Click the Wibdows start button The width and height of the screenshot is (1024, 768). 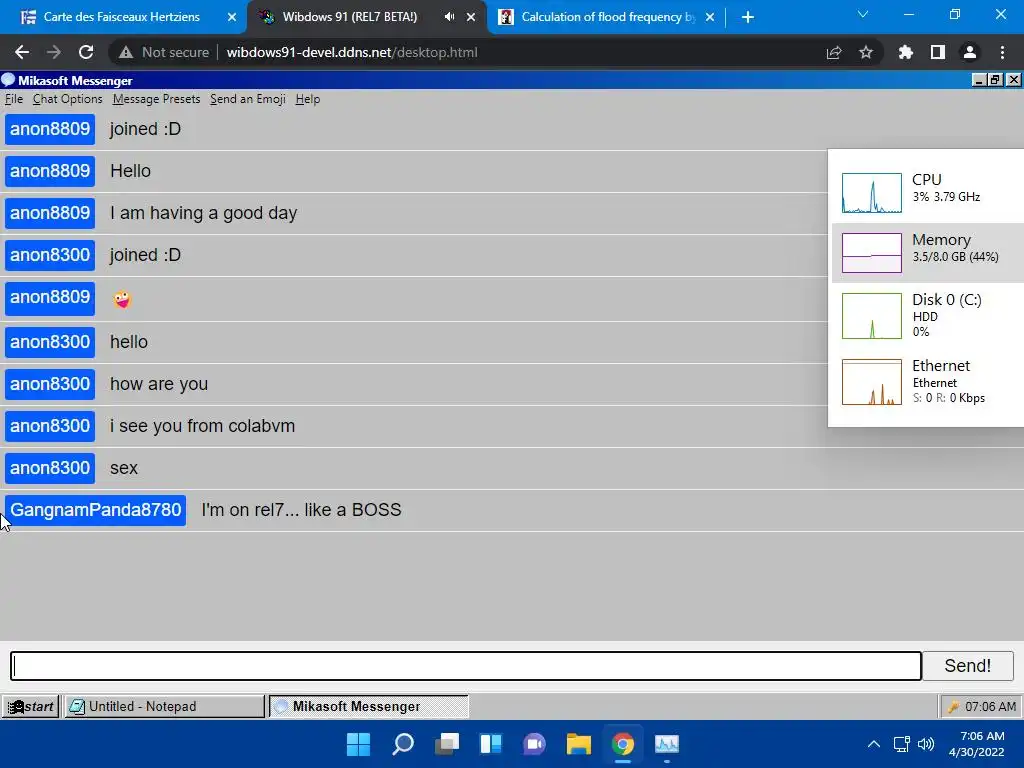click(30, 706)
